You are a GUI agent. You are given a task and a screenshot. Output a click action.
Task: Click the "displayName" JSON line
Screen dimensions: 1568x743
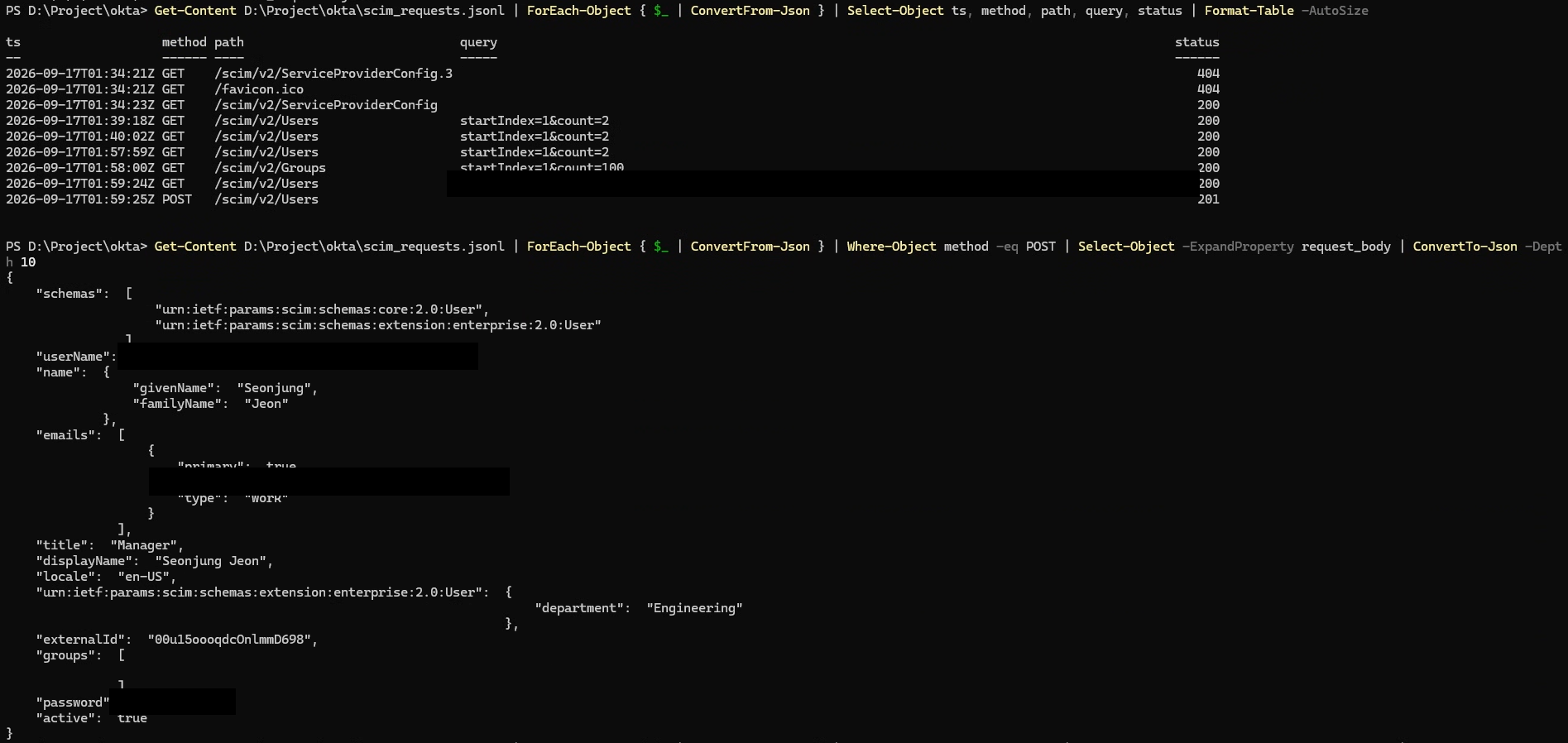coord(154,561)
